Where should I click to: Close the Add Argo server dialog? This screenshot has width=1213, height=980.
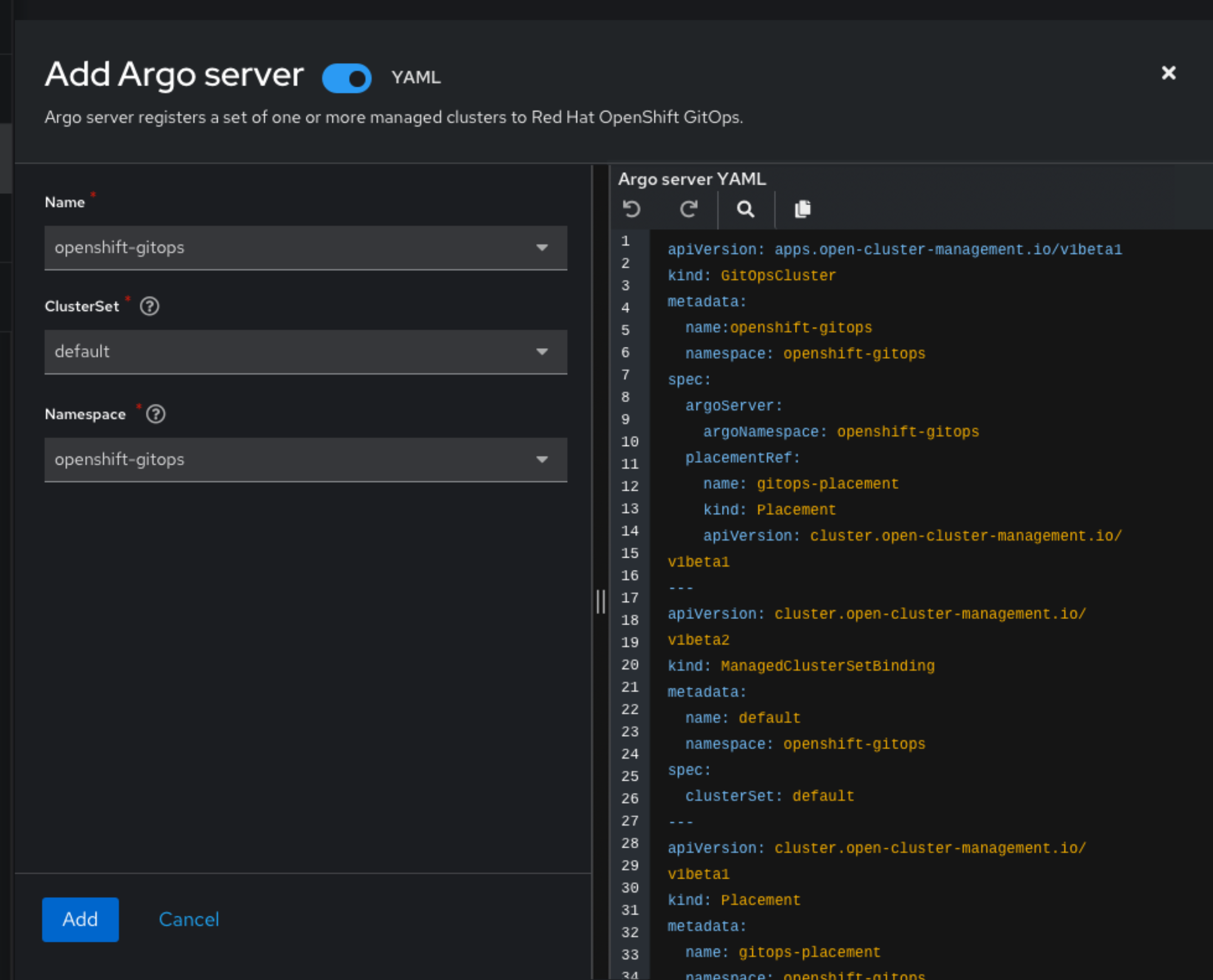pos(1169,73)
